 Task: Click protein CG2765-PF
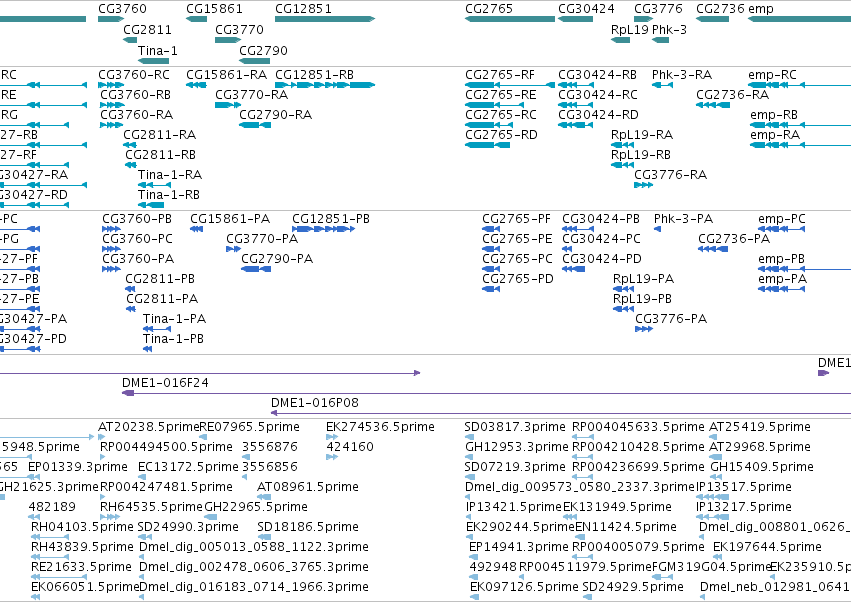point(516,219)
